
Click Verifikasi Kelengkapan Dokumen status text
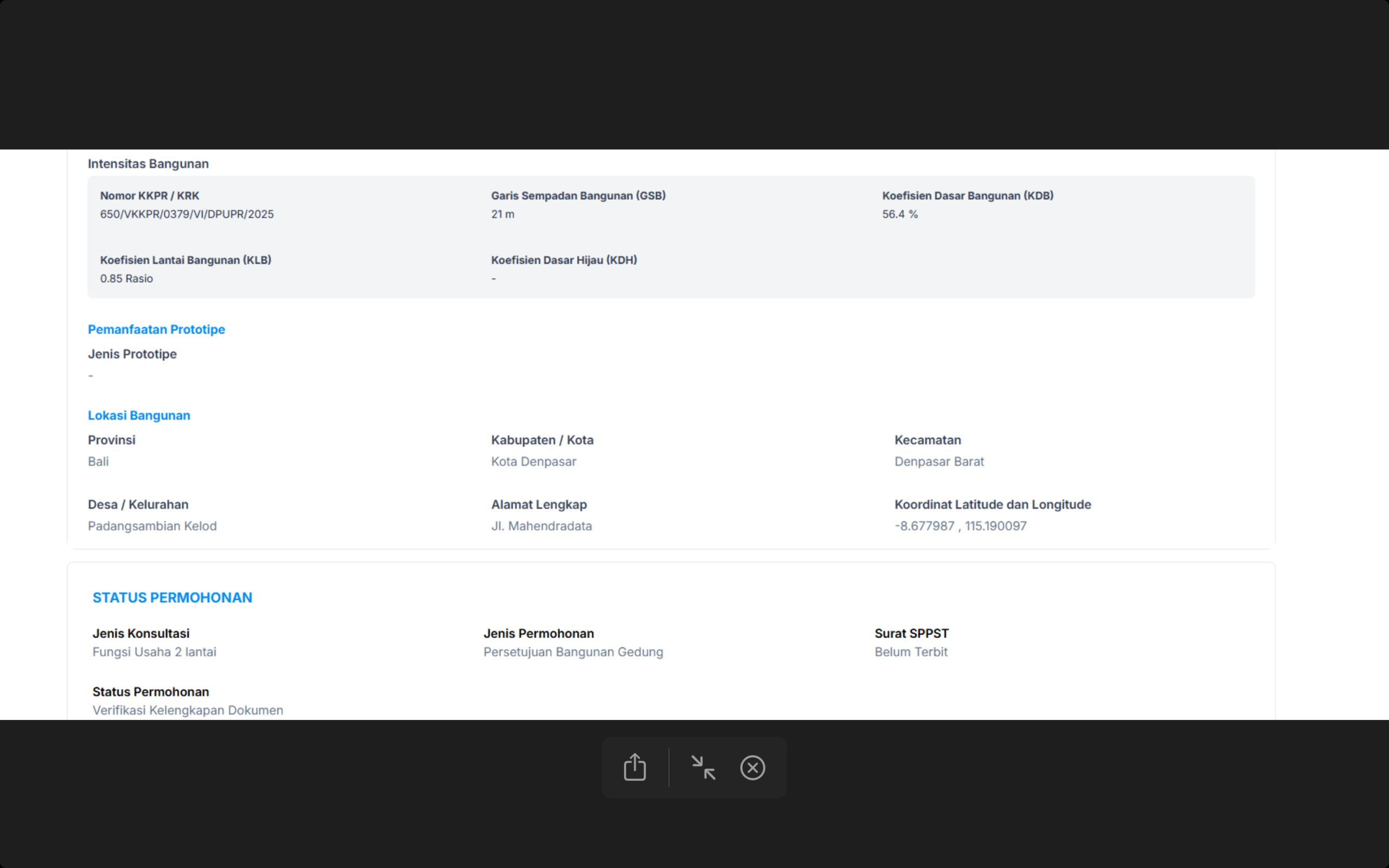(x=188, y=710)
